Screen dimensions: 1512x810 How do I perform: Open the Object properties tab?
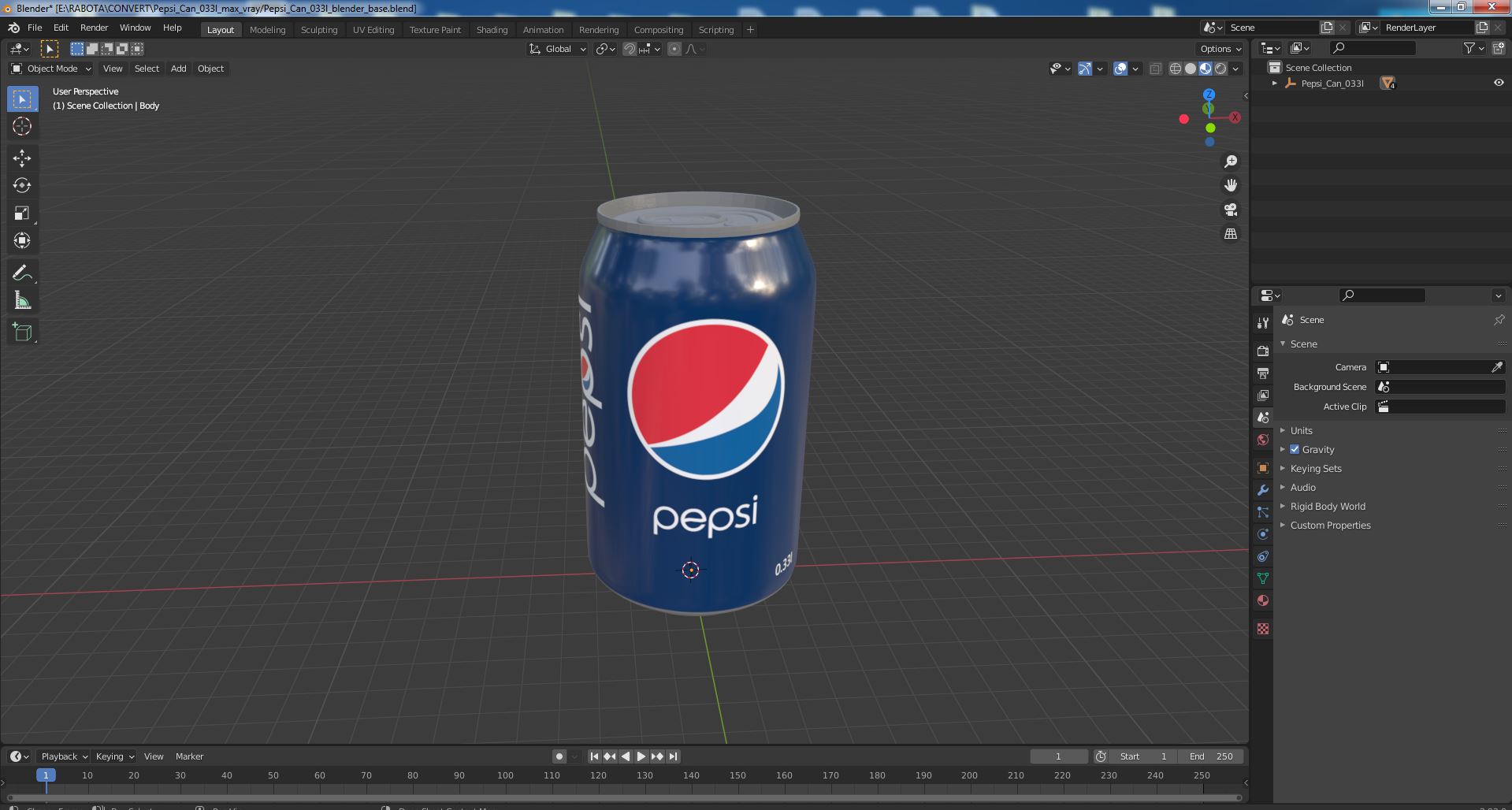tap(1263, 468)
